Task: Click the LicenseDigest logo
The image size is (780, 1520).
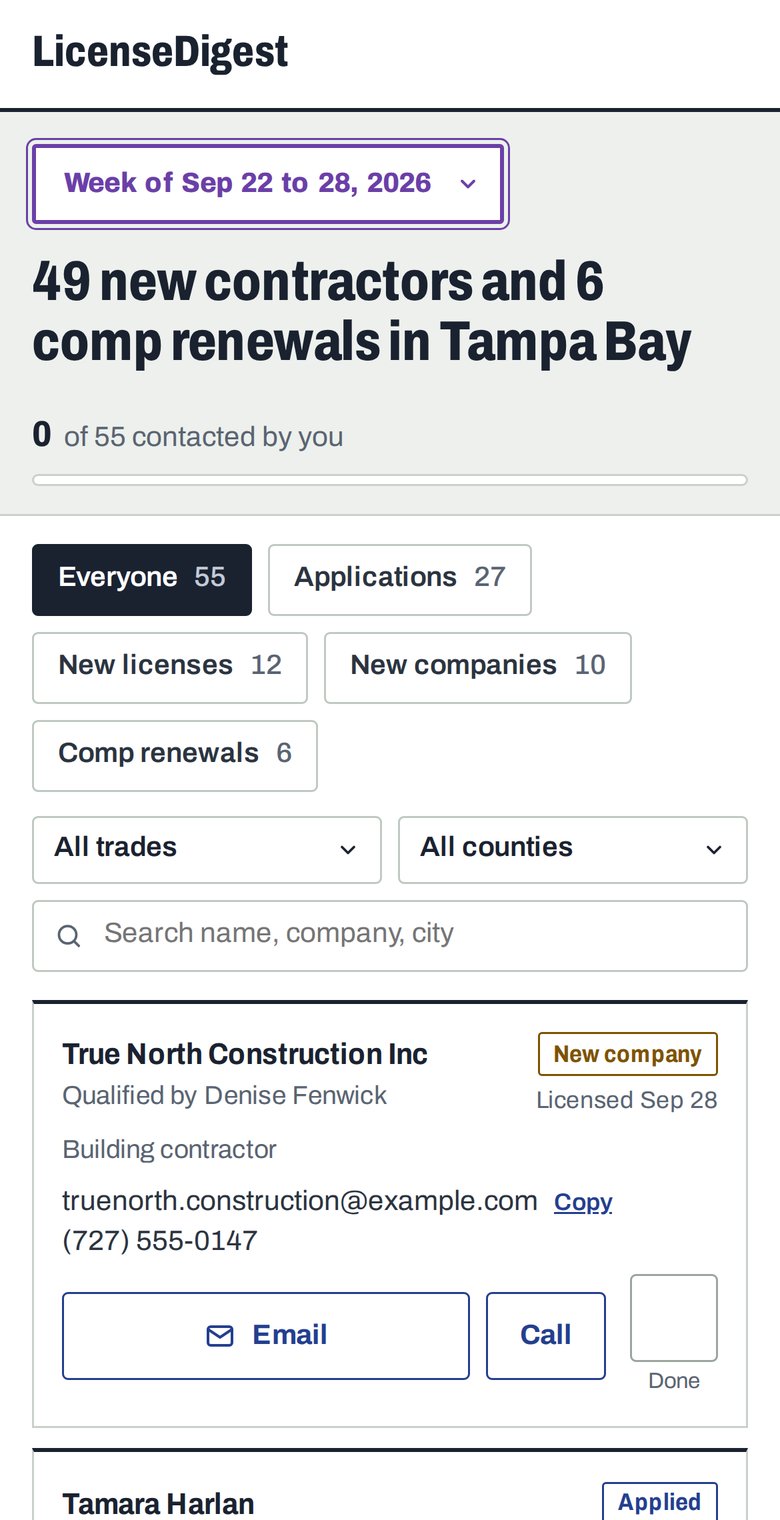Action: pyautogui.click(x=160, y=52)
